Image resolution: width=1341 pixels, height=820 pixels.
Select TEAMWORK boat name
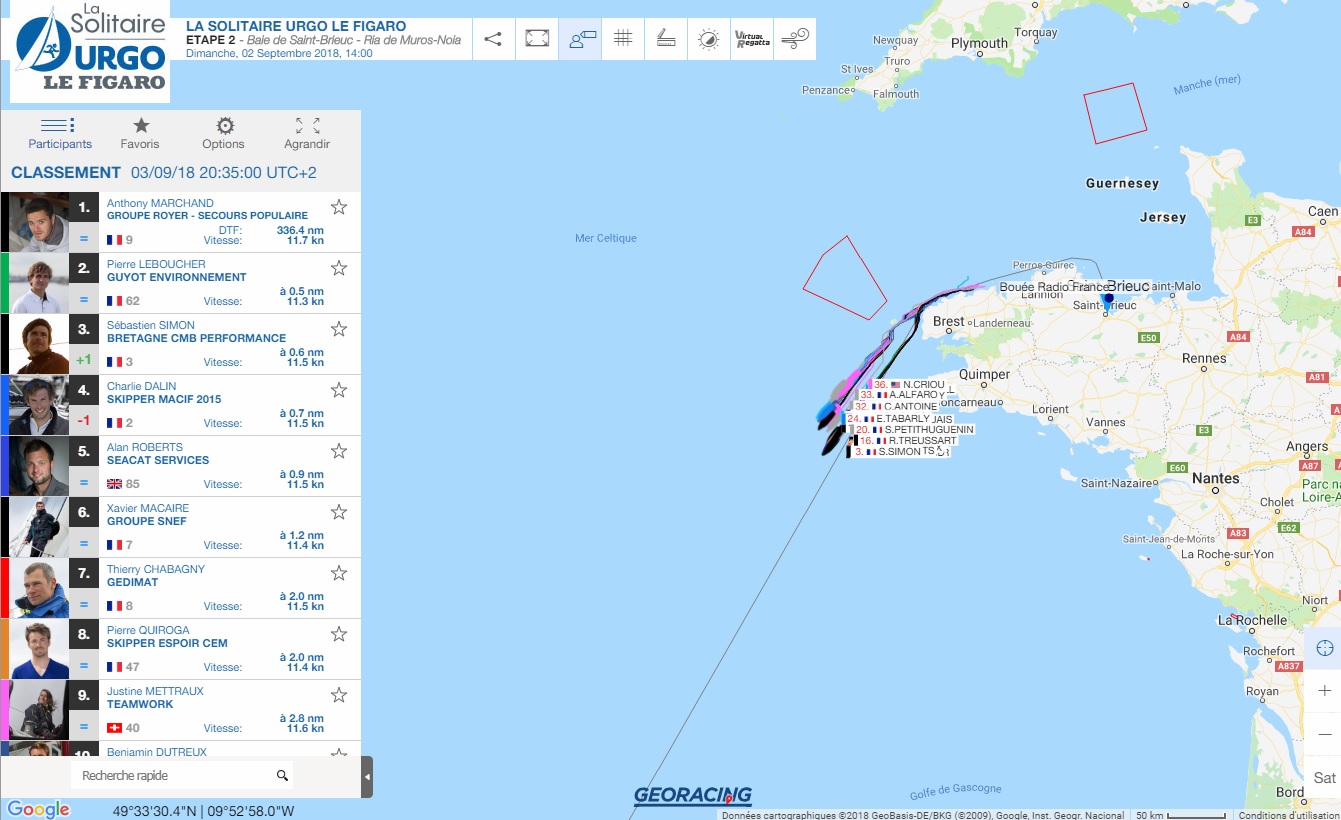click(140, 704)
